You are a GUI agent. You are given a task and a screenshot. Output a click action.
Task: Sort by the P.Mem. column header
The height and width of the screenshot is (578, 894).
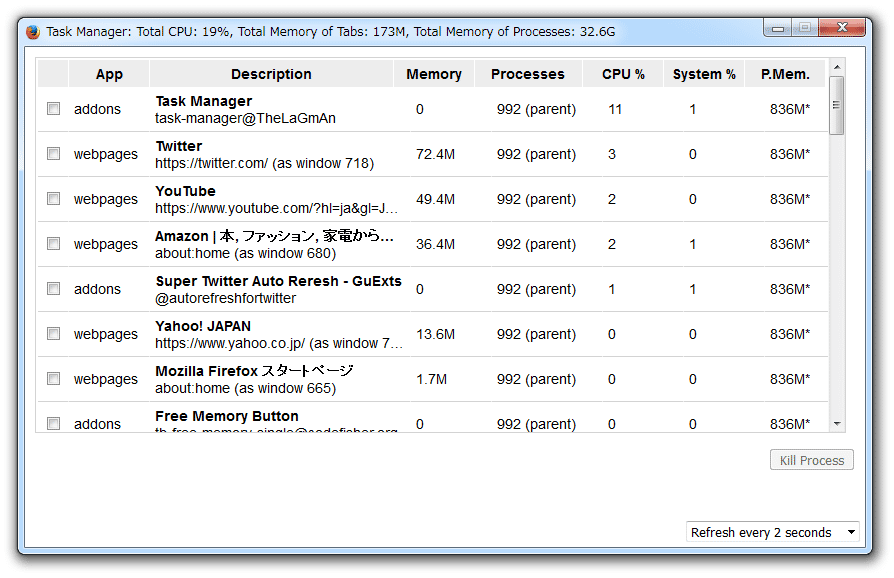[785, 74]
